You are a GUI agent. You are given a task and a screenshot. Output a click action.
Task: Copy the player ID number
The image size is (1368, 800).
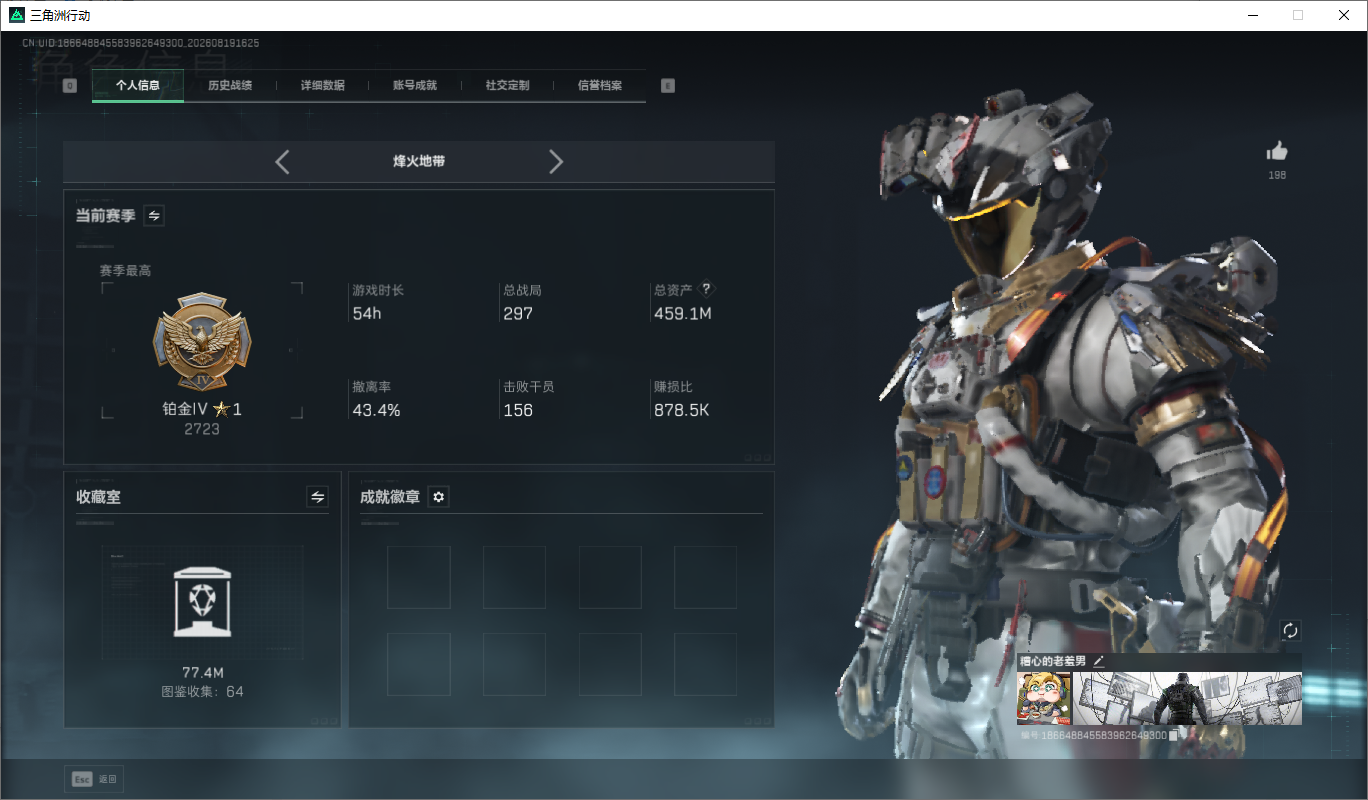(x=1174, y=735)
